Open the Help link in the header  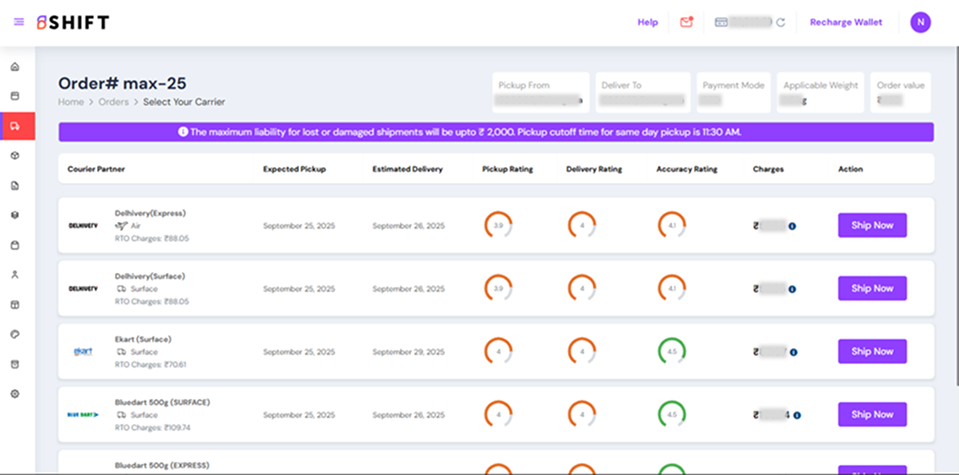coord(648,22)
